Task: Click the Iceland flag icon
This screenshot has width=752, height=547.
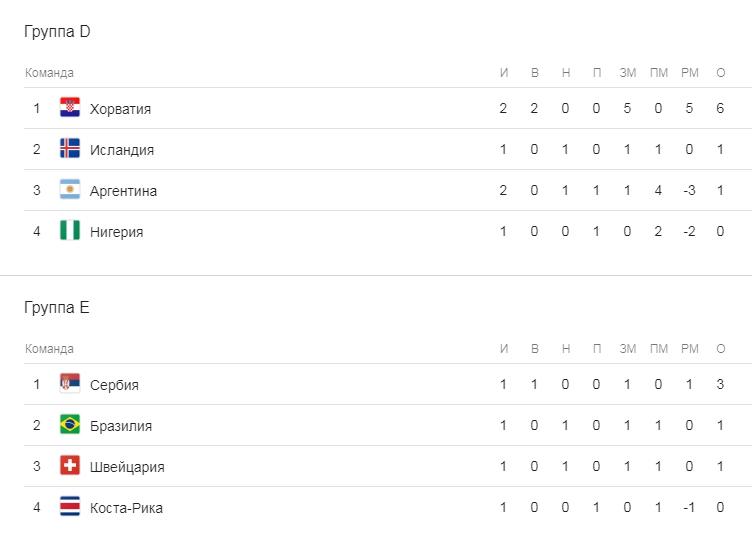Action: point(69,149)
